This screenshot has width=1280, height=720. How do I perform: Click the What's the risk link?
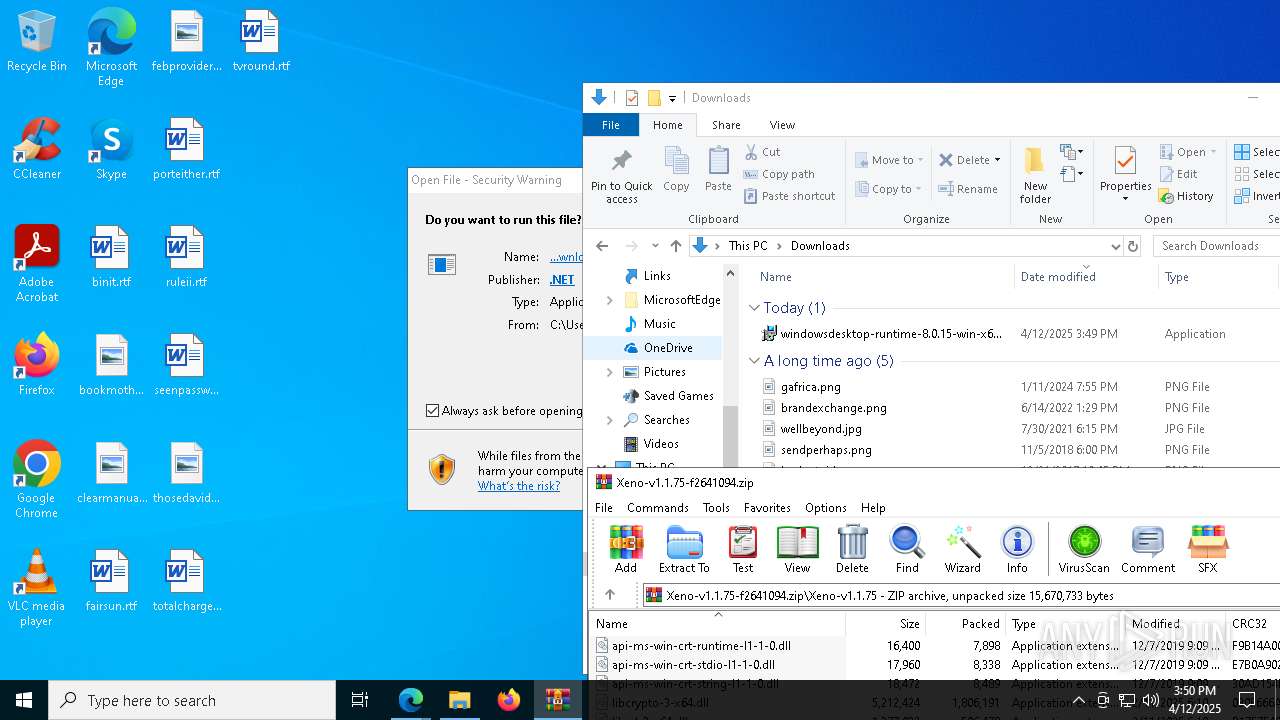(519, 486)
